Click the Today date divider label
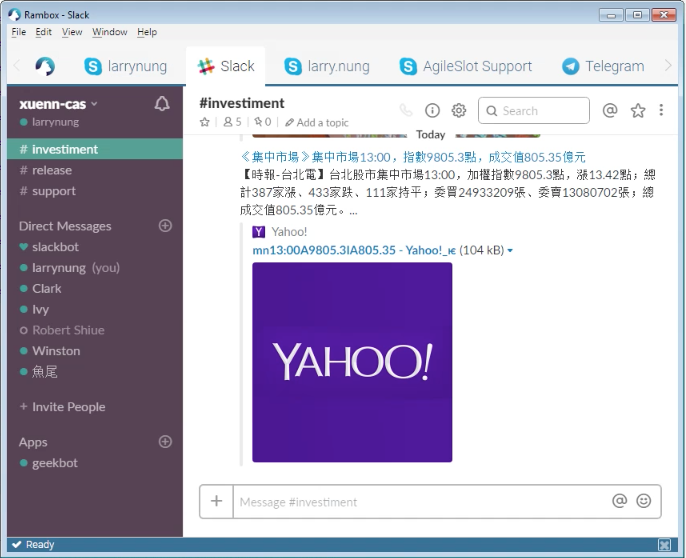686x558 pixels. click(430, 135)
